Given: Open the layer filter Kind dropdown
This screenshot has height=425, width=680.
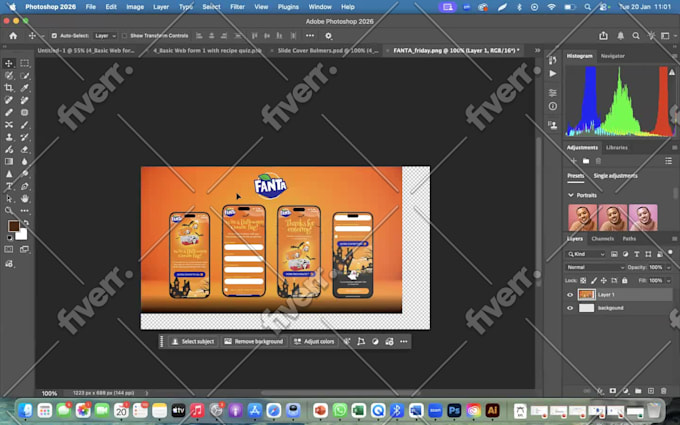Looking at the screenshot, I should coord(586,254).
